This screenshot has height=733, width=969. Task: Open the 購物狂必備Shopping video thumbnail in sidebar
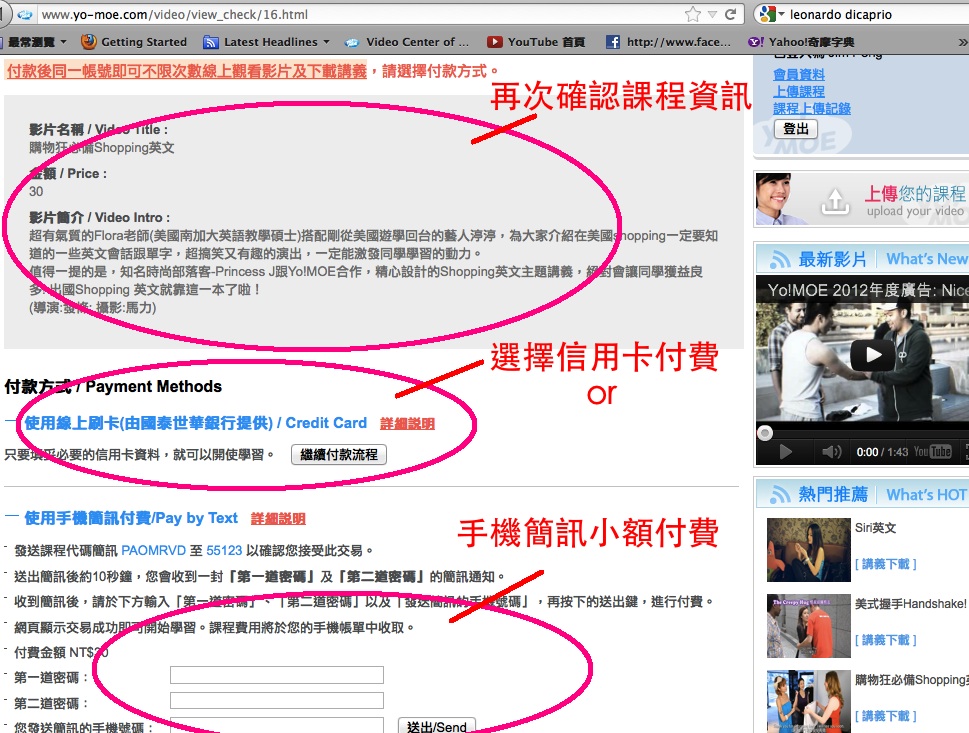tap(808, 701)
